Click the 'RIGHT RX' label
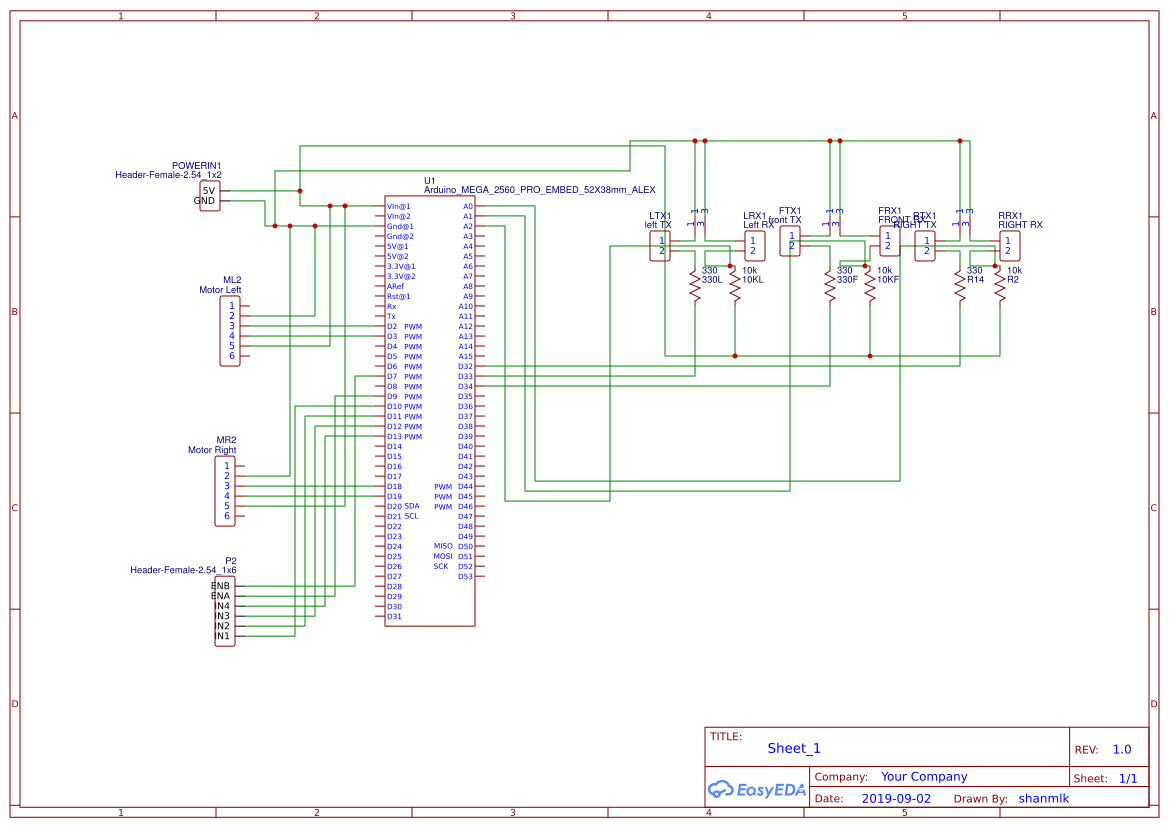Viewport: 1169px width, 828px height. pyautogui.click(x=1021, y=225)
